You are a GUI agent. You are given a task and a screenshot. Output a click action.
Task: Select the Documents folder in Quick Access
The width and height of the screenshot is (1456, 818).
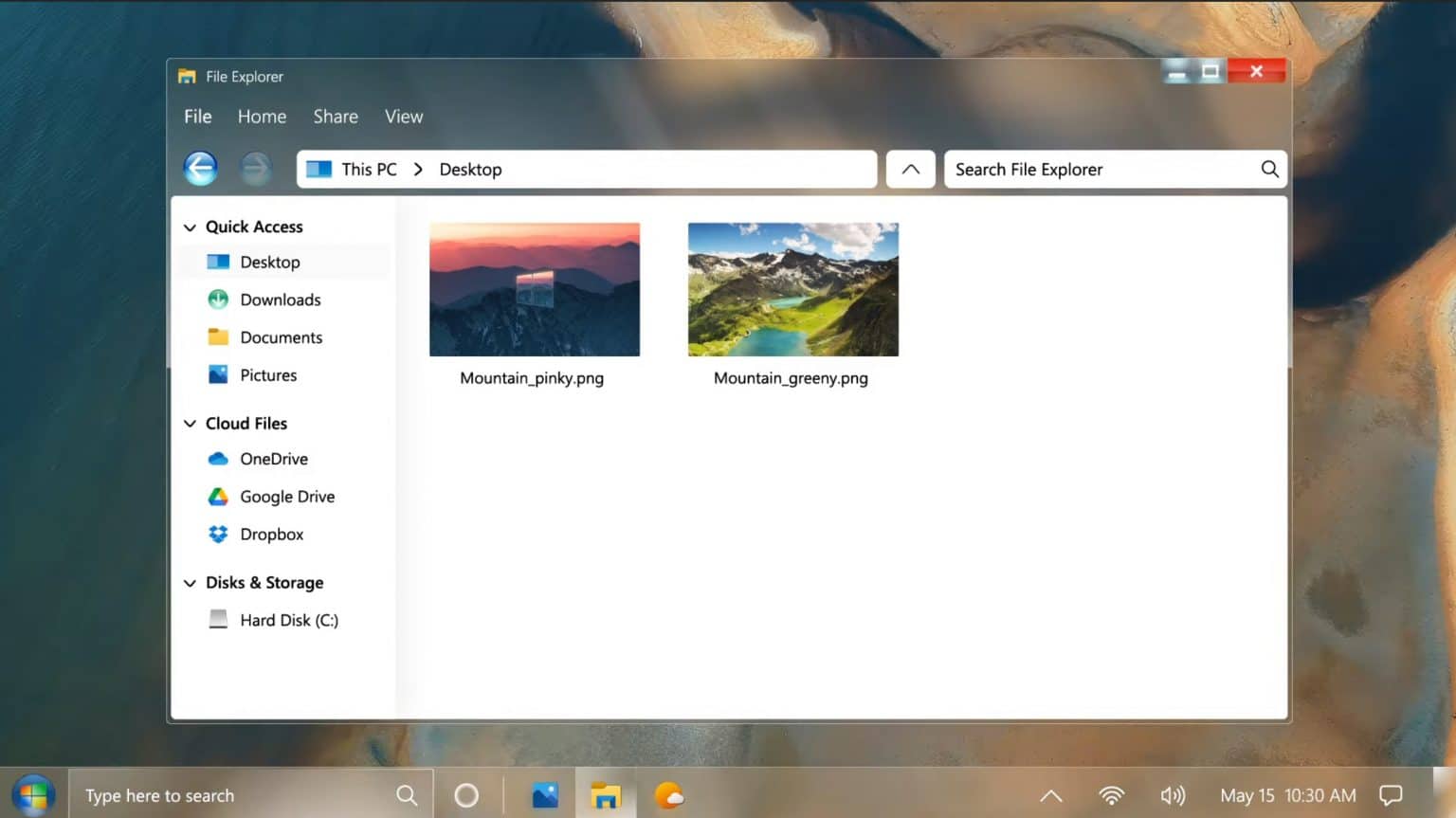click(x=281, y=337)
